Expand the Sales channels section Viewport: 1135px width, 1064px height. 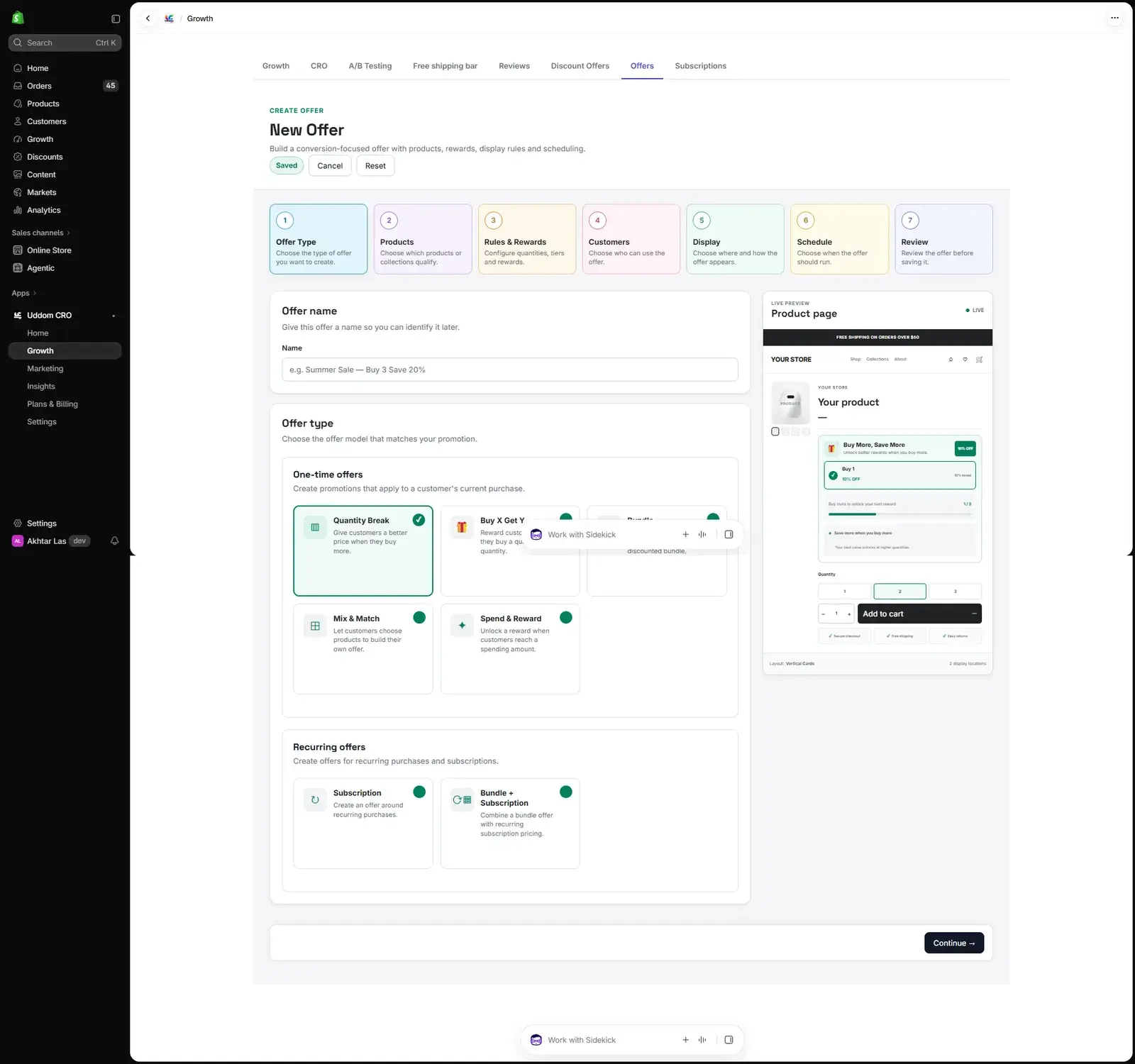tap(40, 233)
